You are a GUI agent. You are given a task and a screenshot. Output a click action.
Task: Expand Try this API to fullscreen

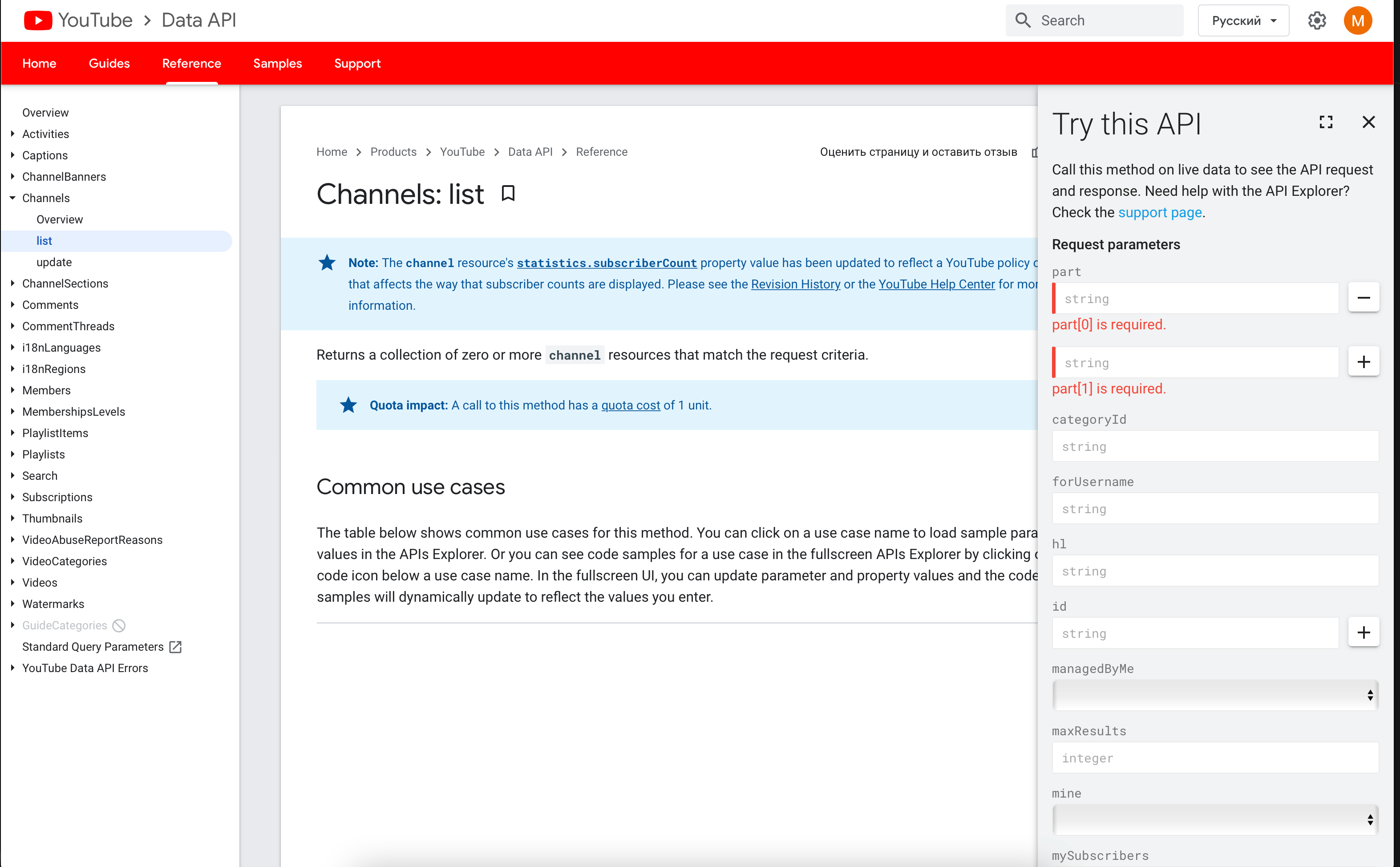tap(1326, 122)
